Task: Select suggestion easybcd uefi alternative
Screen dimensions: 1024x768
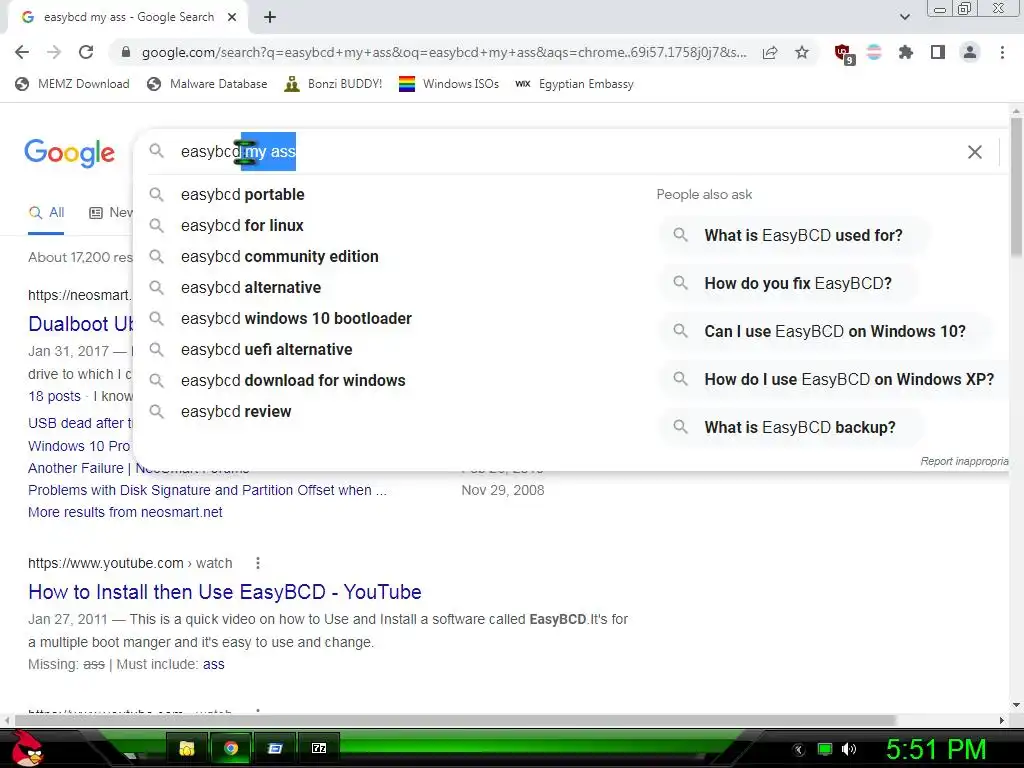Action: pos(266,349)
